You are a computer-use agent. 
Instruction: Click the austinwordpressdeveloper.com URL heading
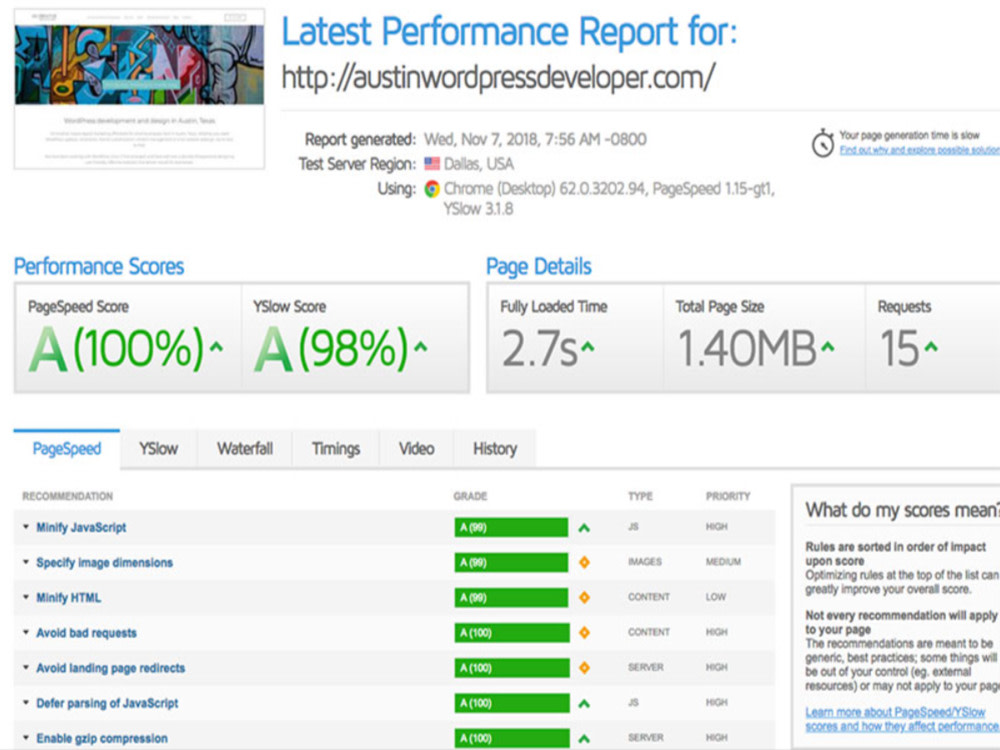[x=499, y=78]
